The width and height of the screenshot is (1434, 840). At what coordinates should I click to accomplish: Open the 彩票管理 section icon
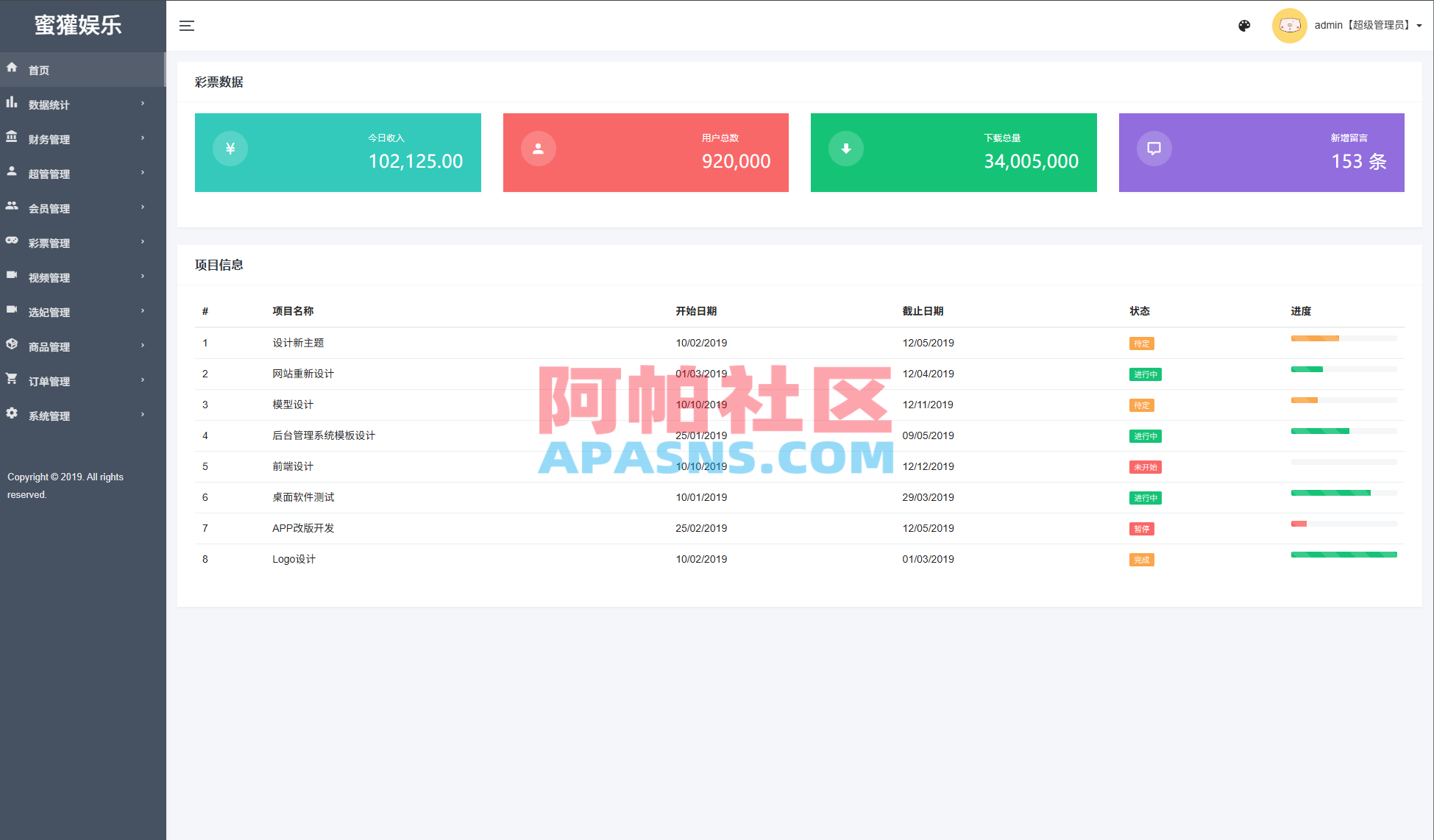[12, 241]
